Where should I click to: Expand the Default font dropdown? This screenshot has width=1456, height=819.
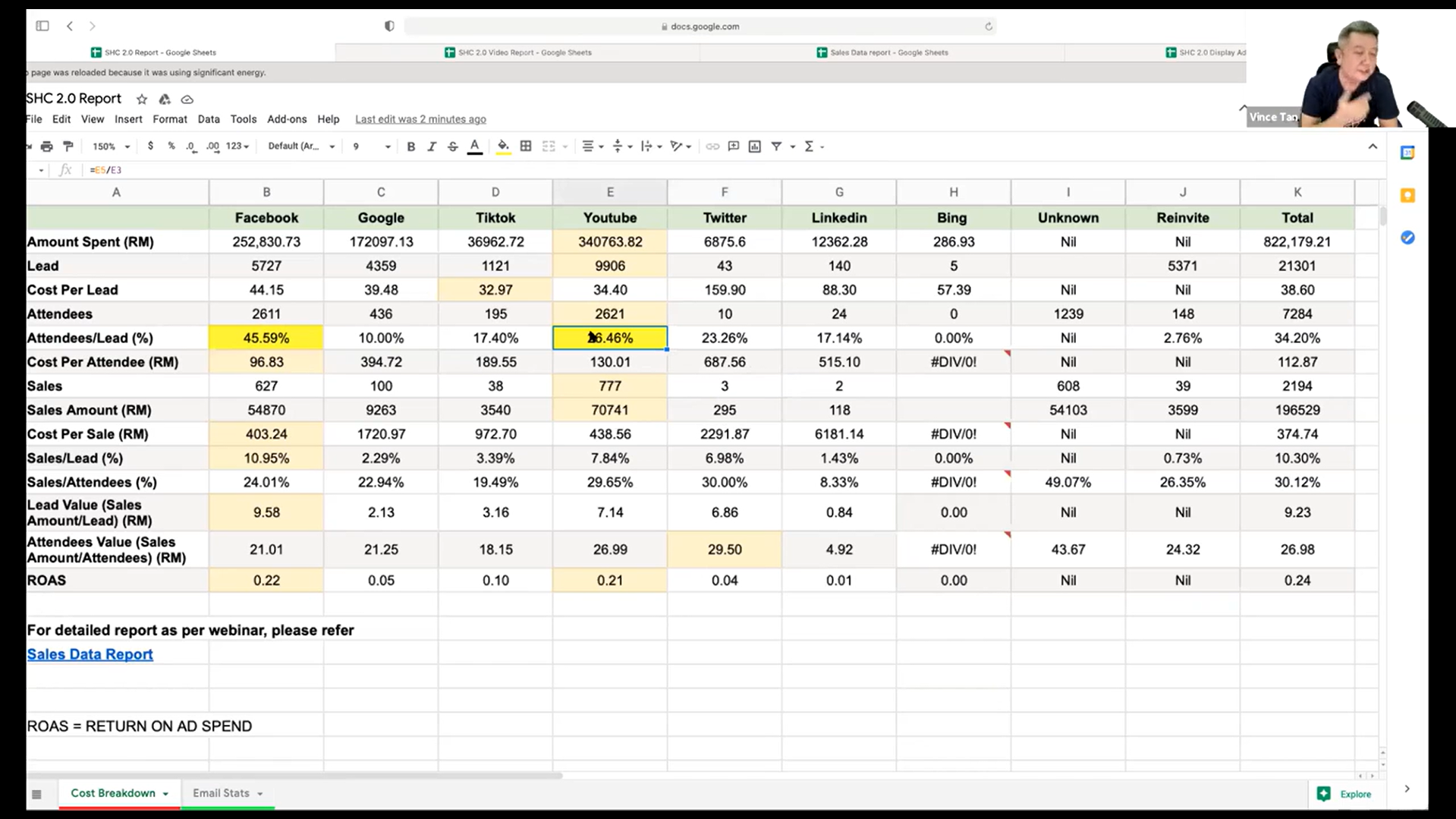[301, 146]
